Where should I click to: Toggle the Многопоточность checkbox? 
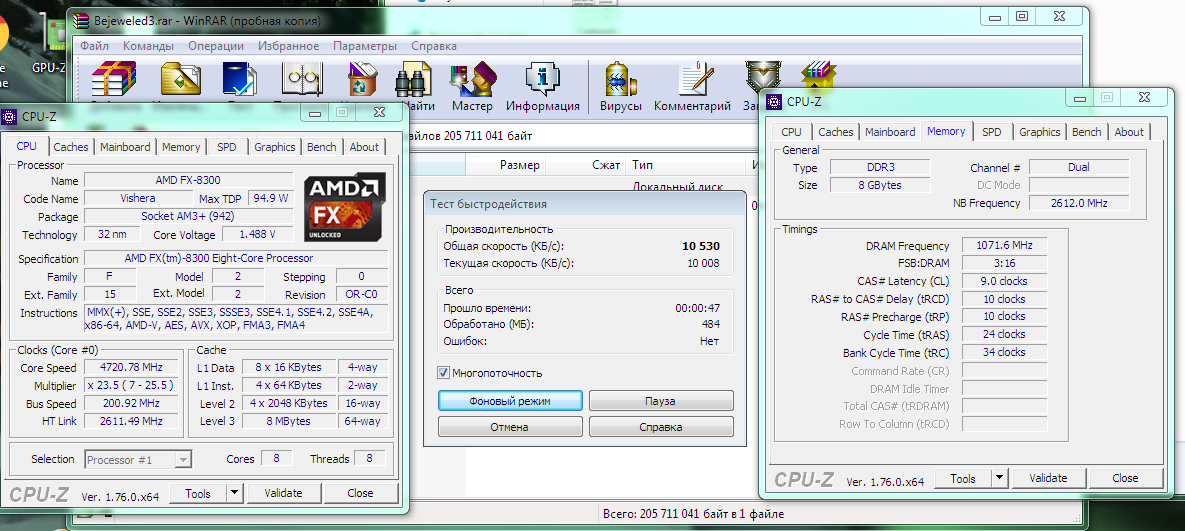click(x=444, y=373)
